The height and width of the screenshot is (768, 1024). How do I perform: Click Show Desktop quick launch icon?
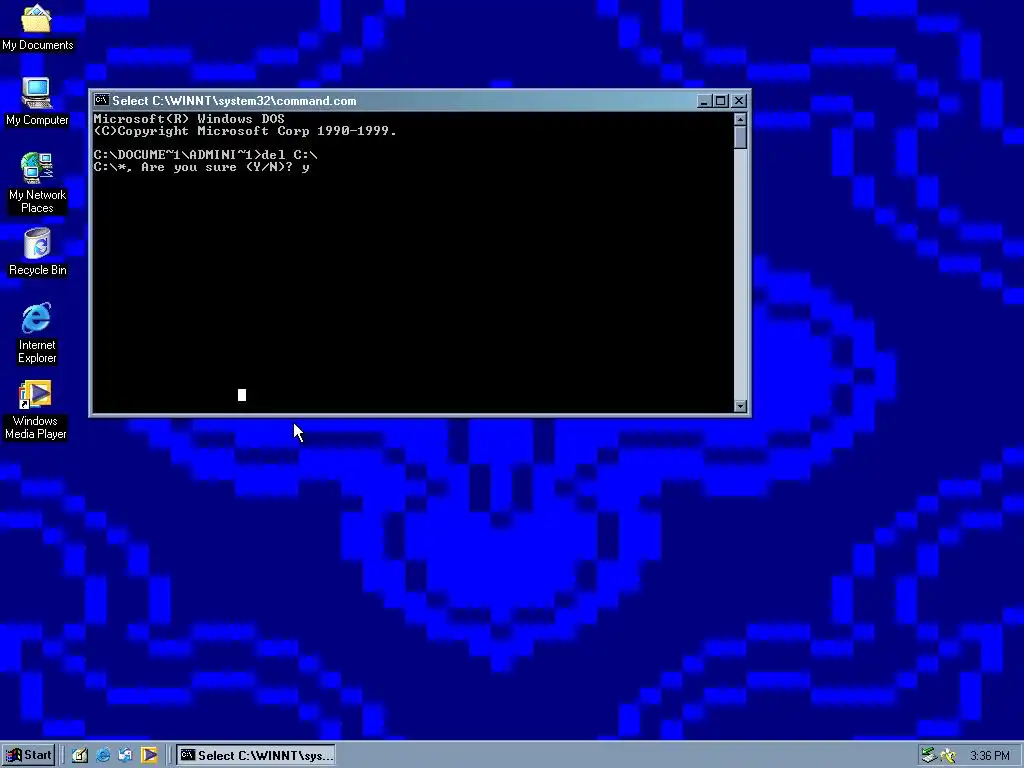tap(80, 756)
